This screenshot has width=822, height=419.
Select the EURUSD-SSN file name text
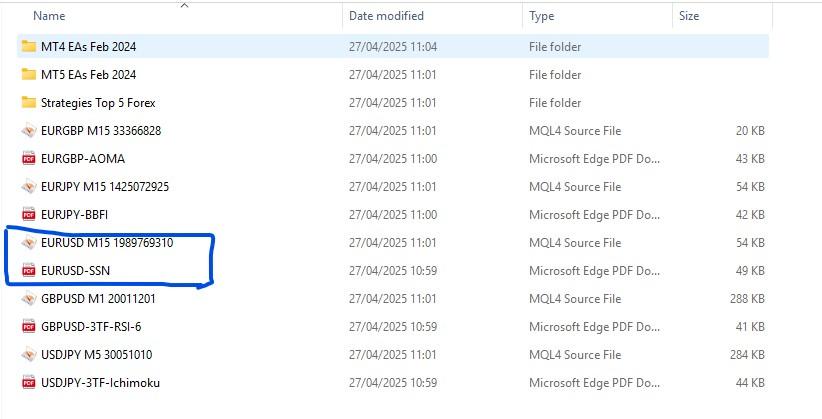pos(75,271)
